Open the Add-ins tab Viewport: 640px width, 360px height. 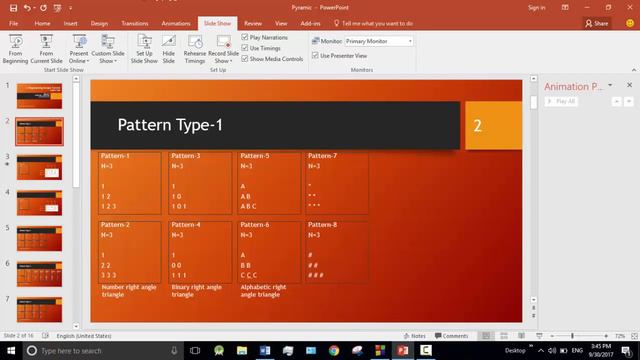click(311, 23)
